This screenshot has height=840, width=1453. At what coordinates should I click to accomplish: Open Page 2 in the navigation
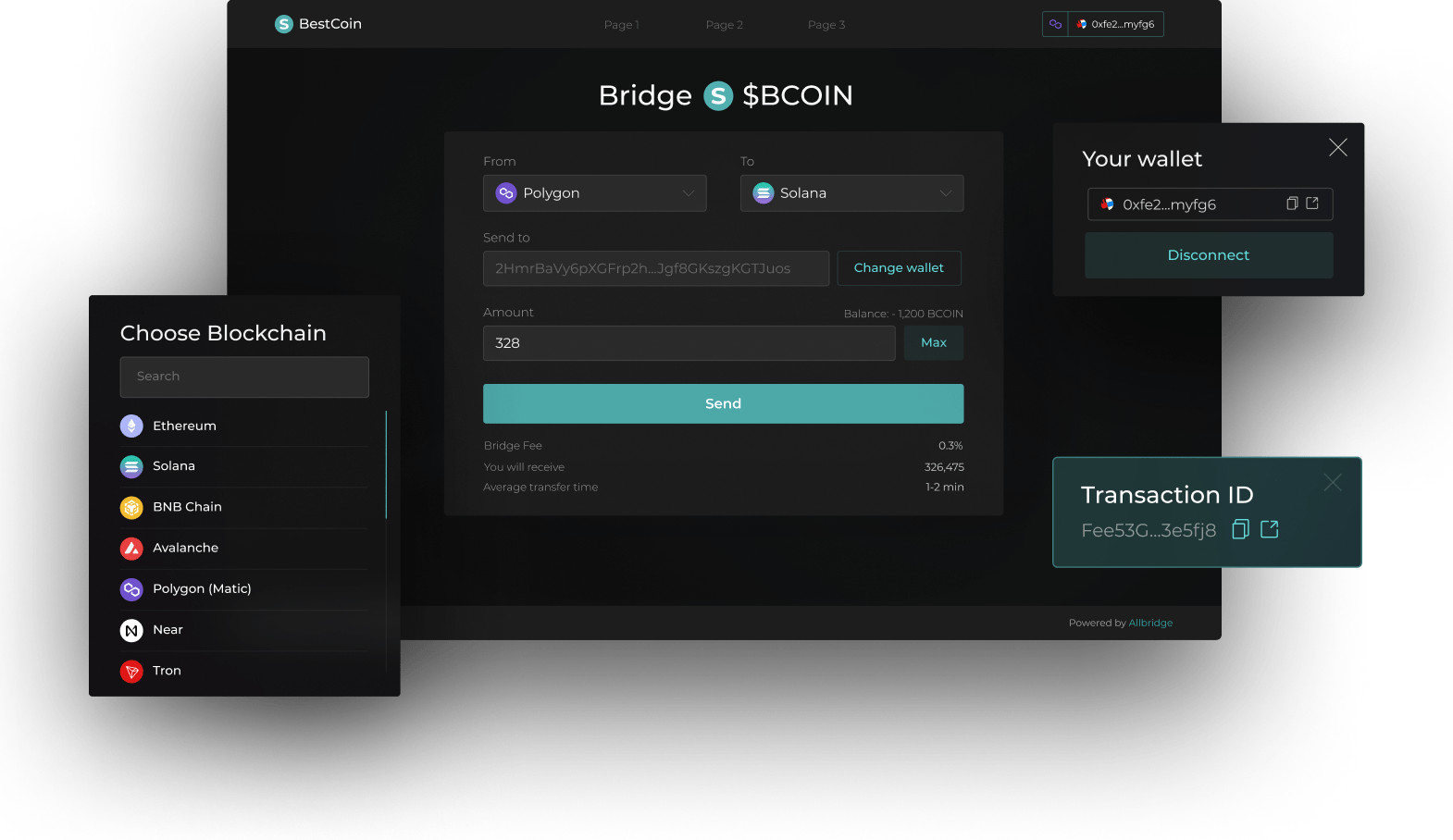pos(725,25)
